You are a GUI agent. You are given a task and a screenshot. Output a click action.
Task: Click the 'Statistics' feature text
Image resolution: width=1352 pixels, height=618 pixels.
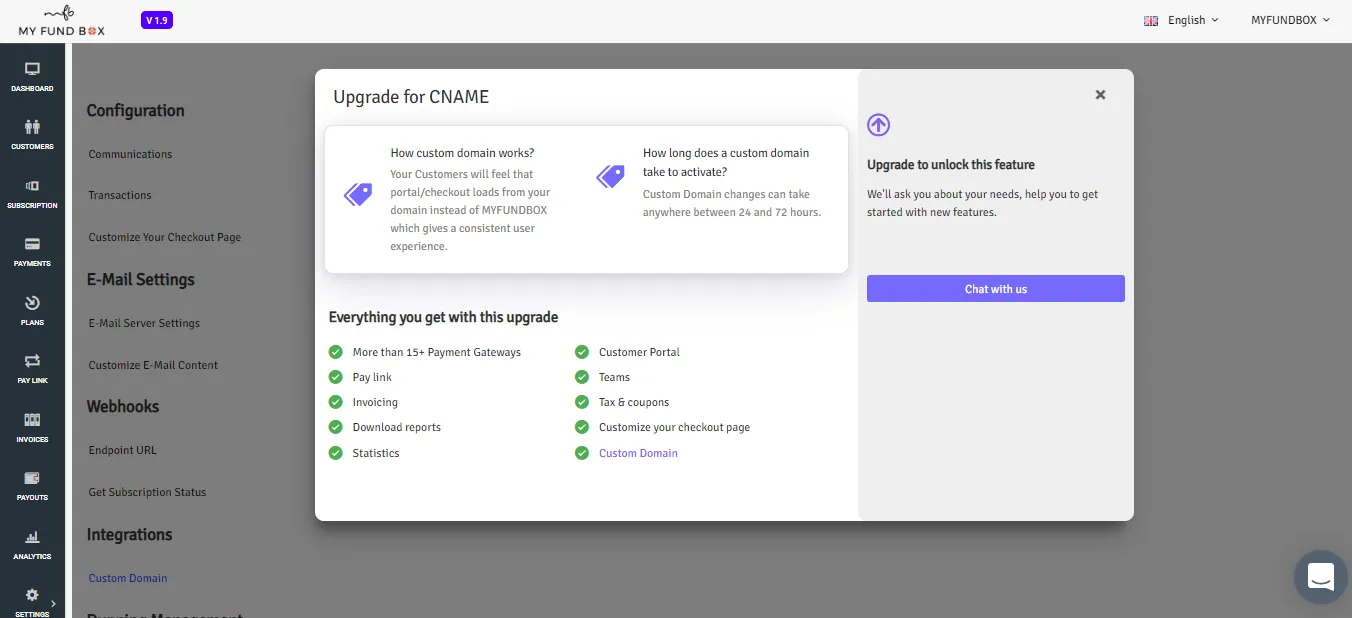click(x=376, y=453)
